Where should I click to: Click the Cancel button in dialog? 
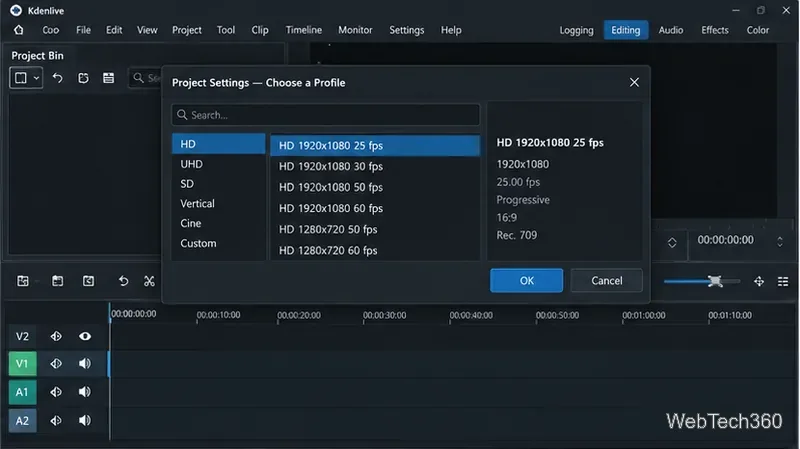[607, 281]
